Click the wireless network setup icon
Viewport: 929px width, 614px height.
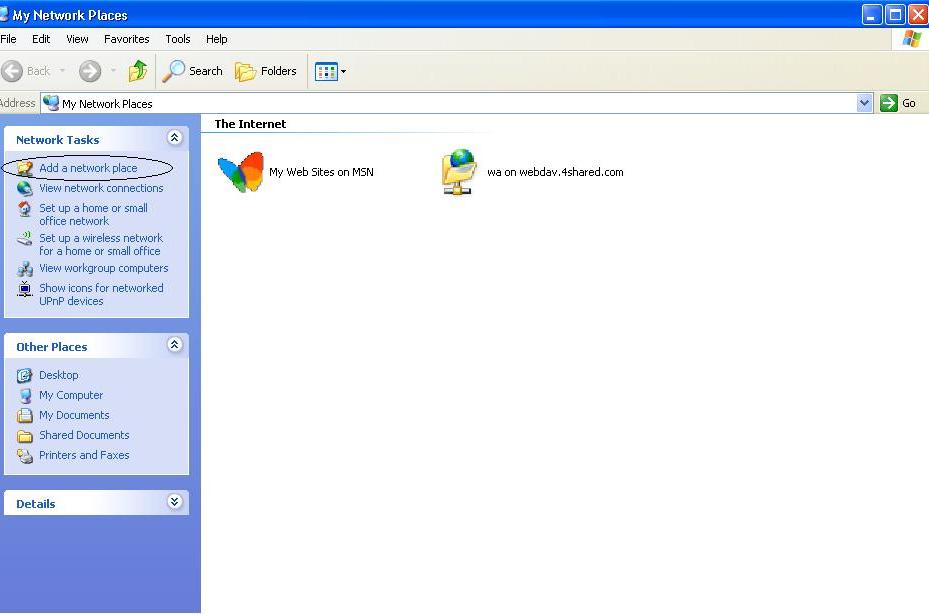point(24,238)
